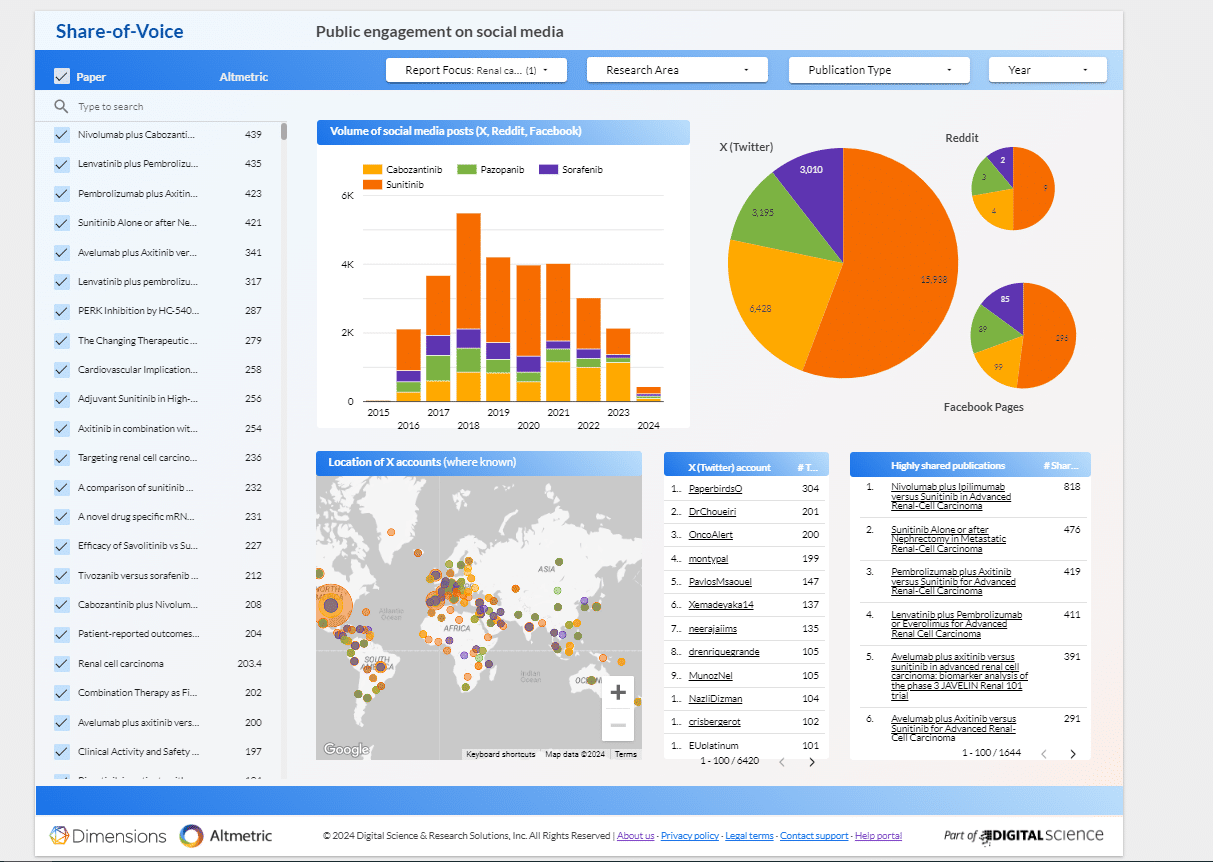Zoom out on the map
Screen dimensions: 1213x862
click(x=617, y=725)
